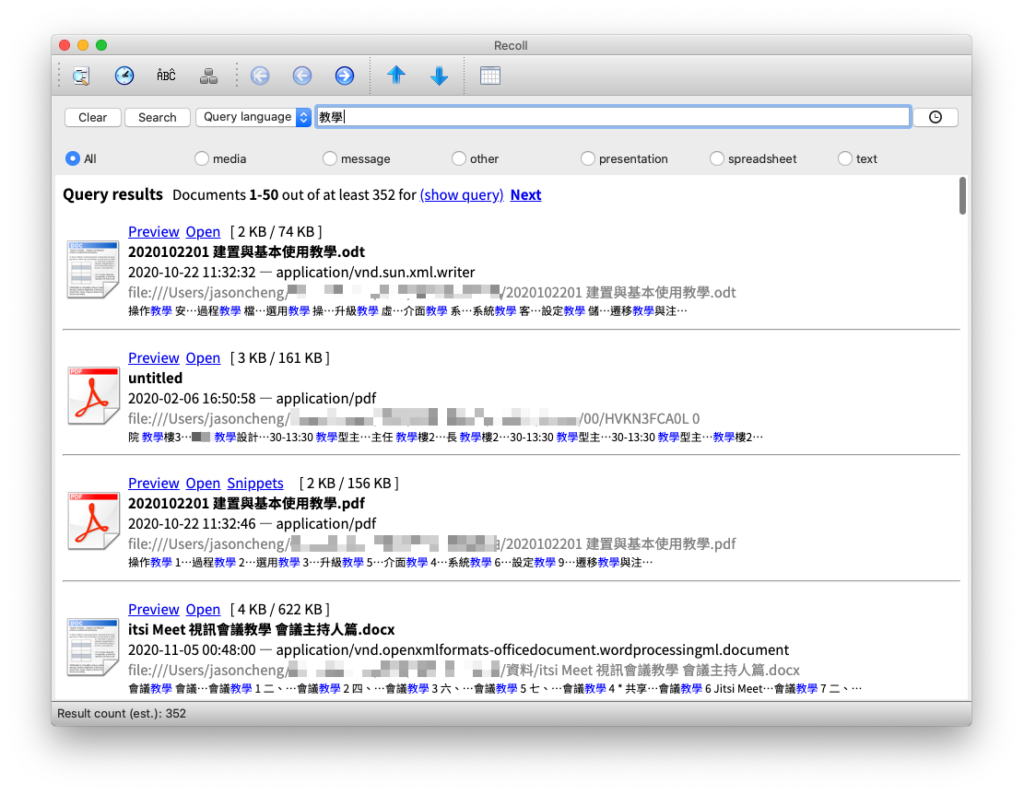
Task: Filter results to spreadsheet documents
Action: 754,159
